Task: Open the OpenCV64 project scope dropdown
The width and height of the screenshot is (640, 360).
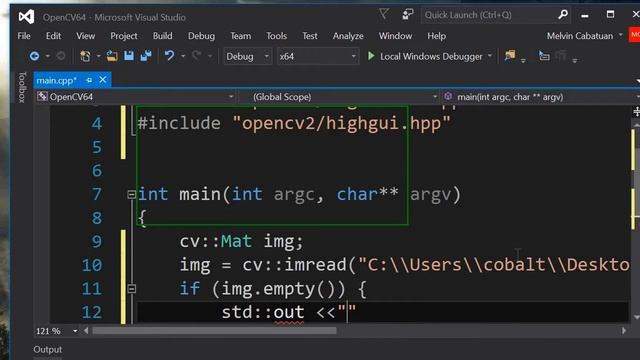Action: tap(135, 97)
